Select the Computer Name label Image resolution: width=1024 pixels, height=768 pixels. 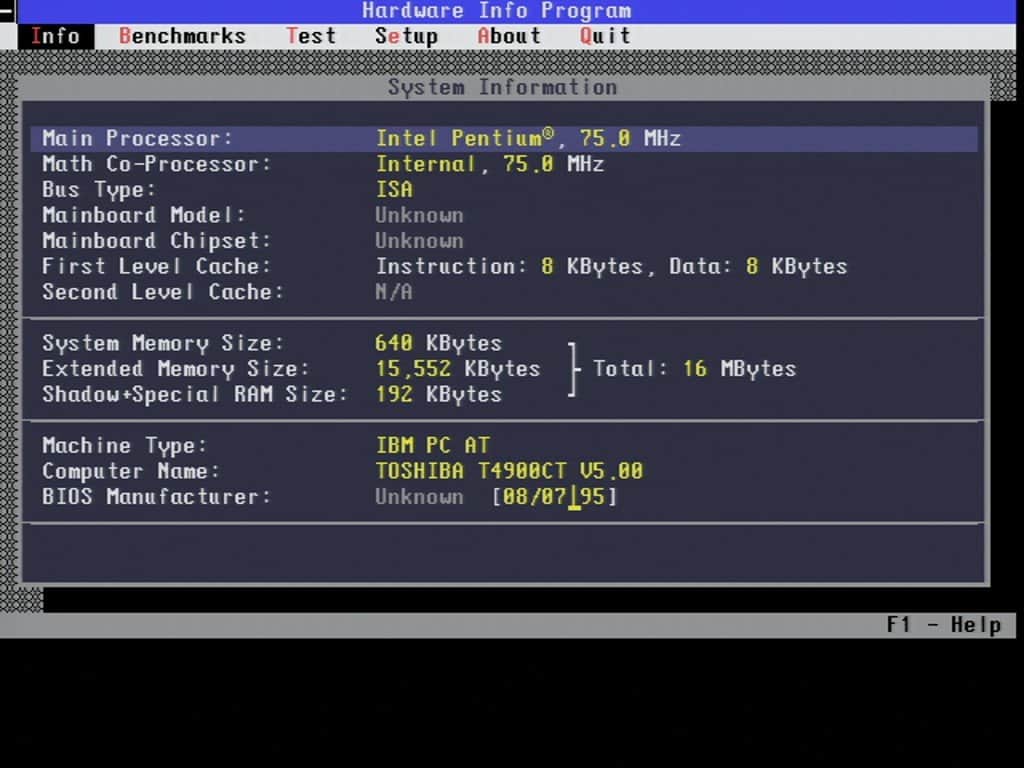(131, 471)
